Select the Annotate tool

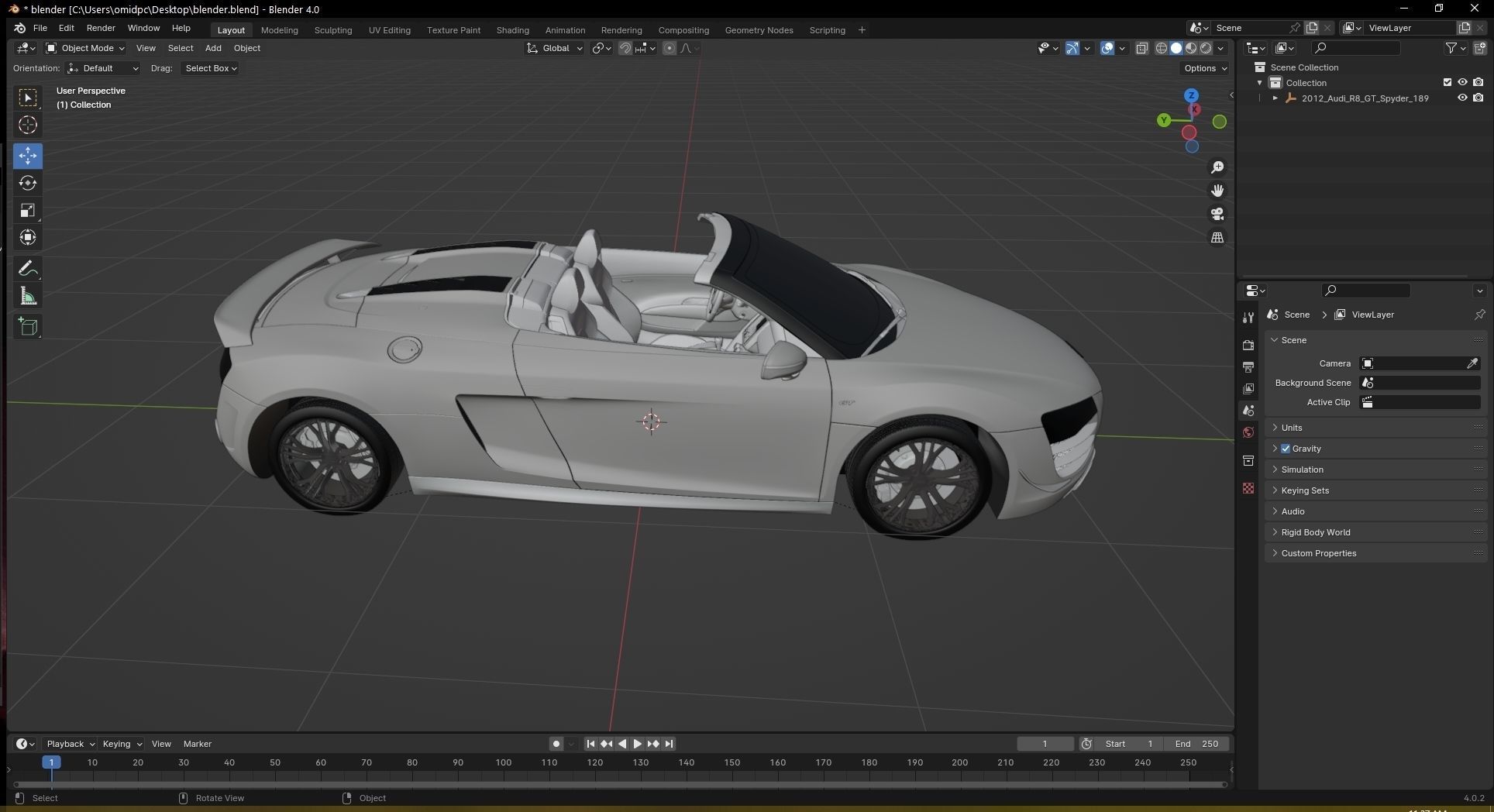tap(28, 269)
